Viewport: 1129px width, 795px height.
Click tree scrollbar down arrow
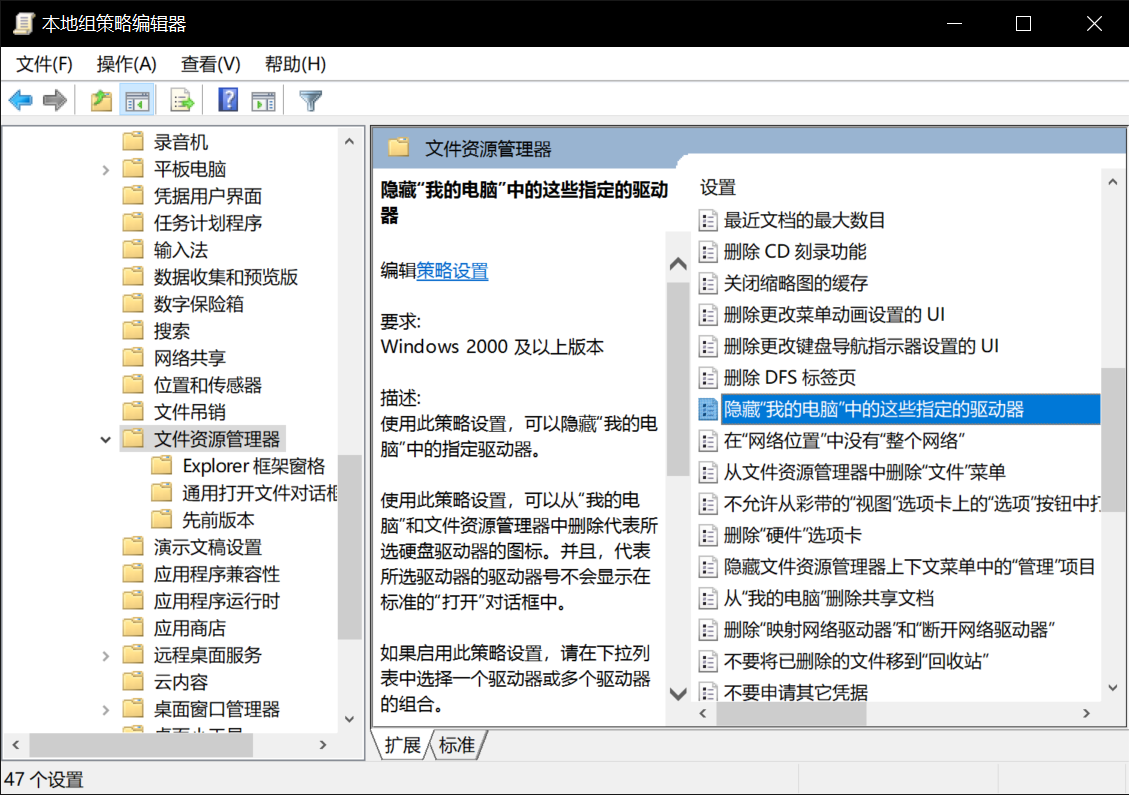(x=349, y=719)
